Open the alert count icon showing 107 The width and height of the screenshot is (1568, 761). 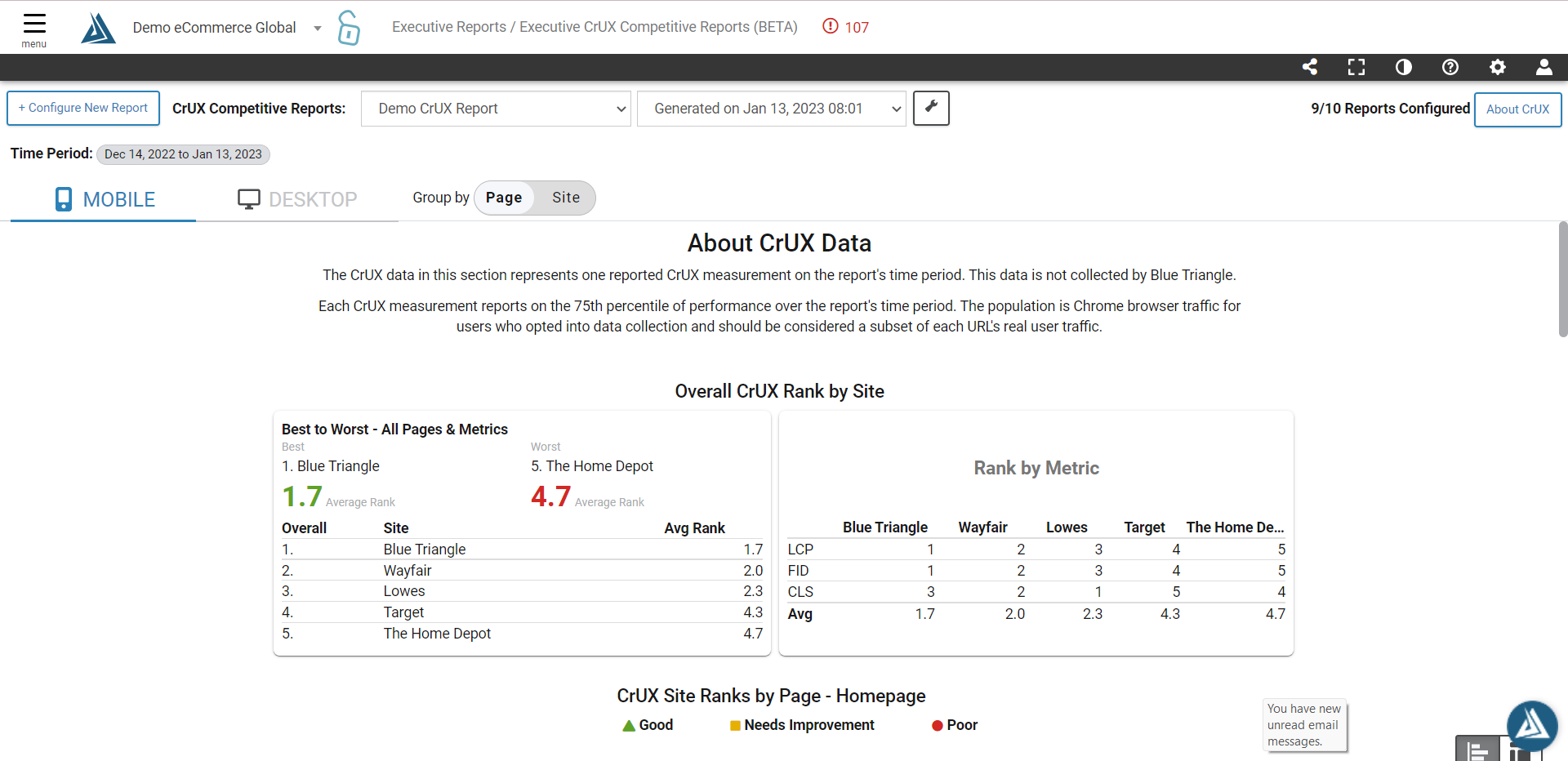(845, 27)
